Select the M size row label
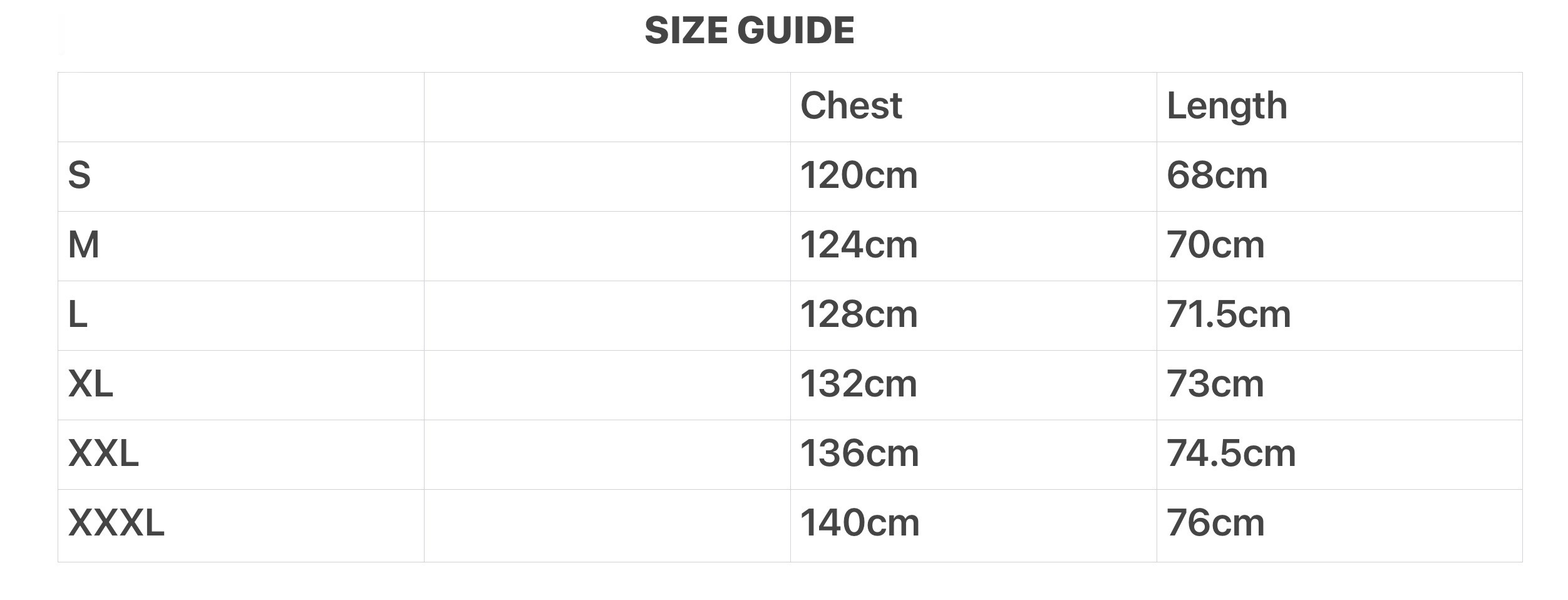The height and width of the screenshot is (600, 1568). coord(84,245)
